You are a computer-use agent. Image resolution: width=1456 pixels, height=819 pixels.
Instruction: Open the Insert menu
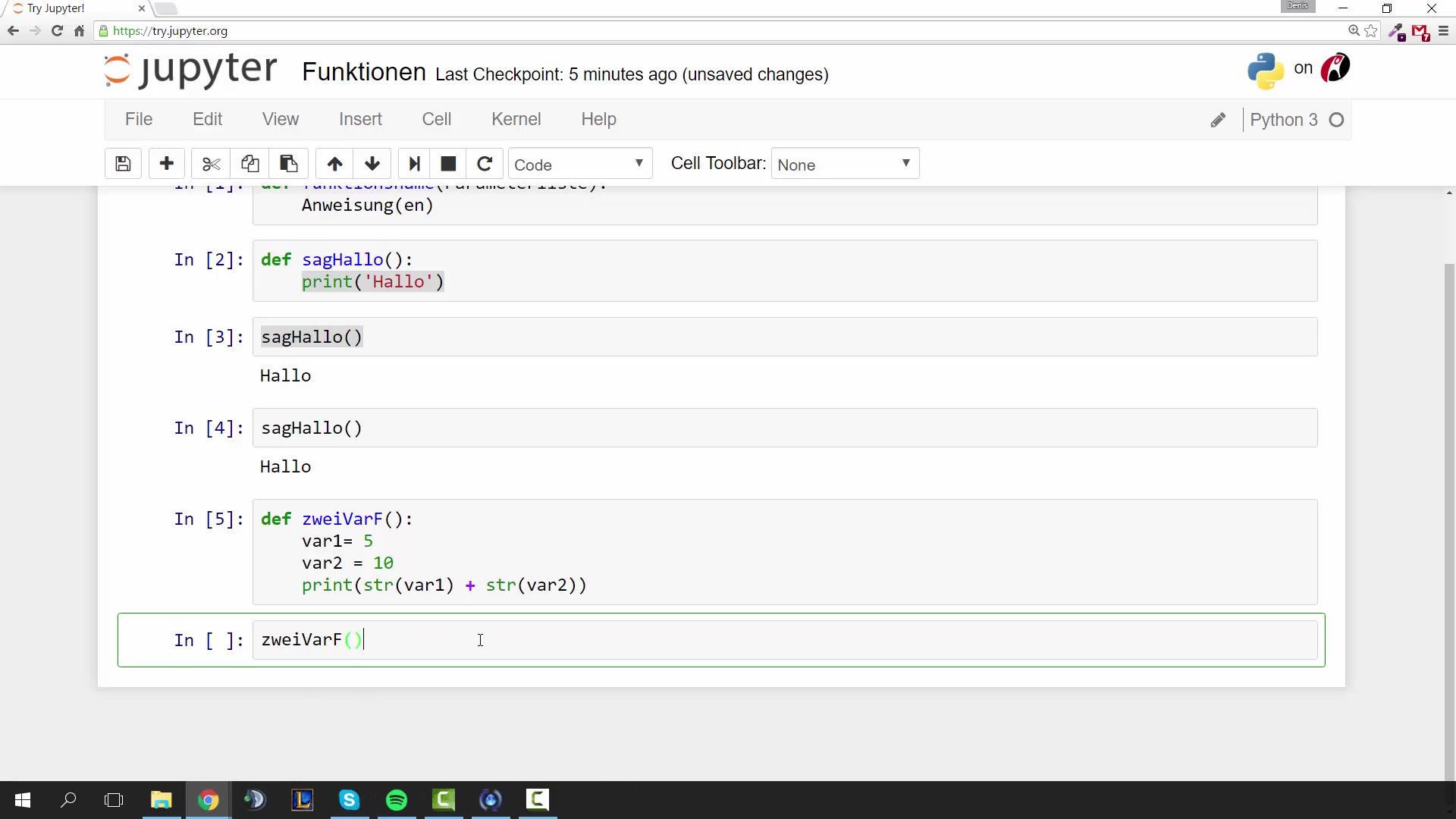coord(360,119)
